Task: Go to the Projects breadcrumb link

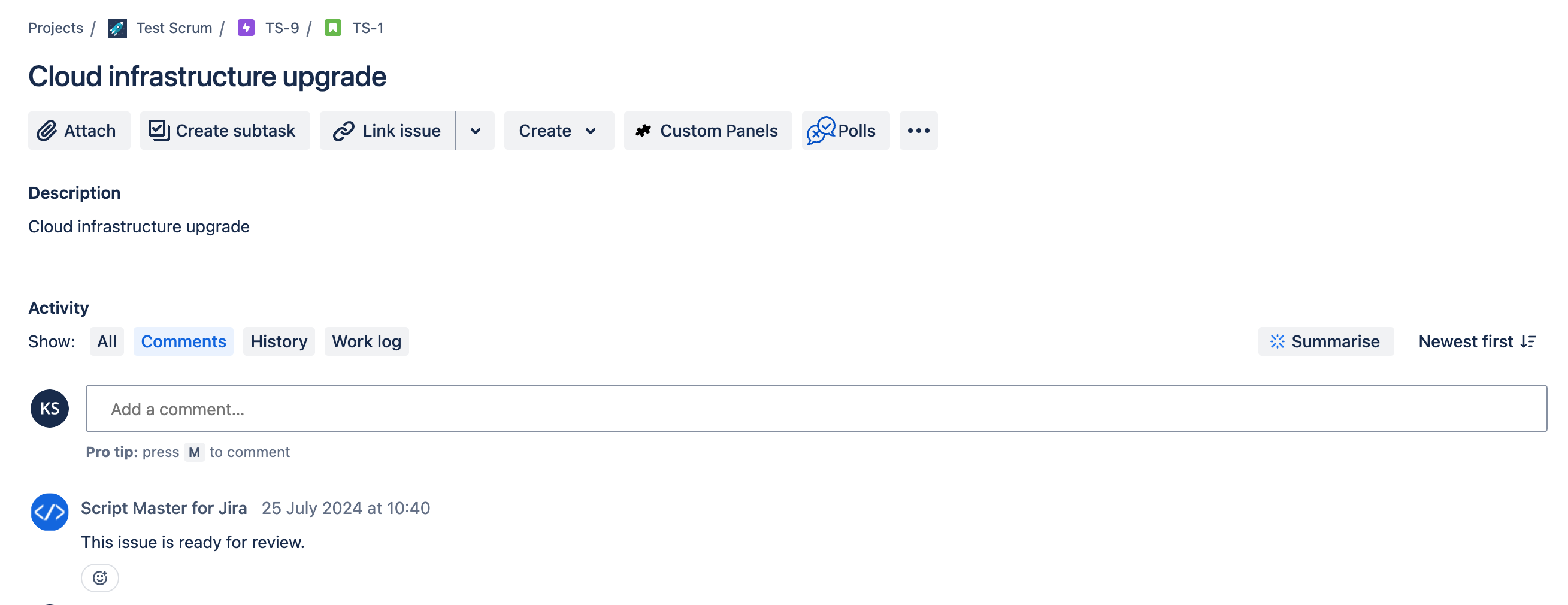Action: 55,28
